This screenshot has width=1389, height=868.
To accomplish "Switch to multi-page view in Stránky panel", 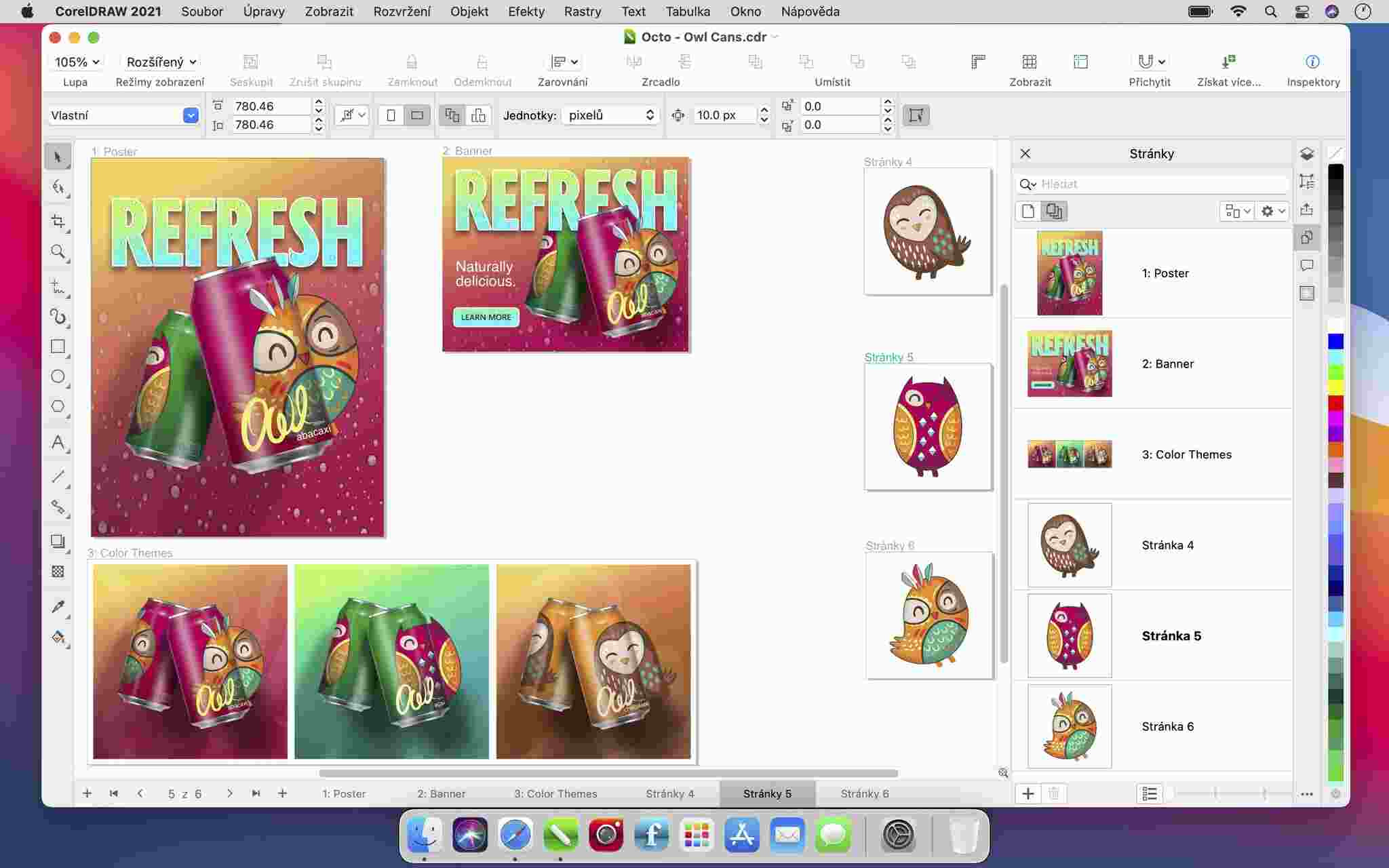I will (x=1053, y=211).
